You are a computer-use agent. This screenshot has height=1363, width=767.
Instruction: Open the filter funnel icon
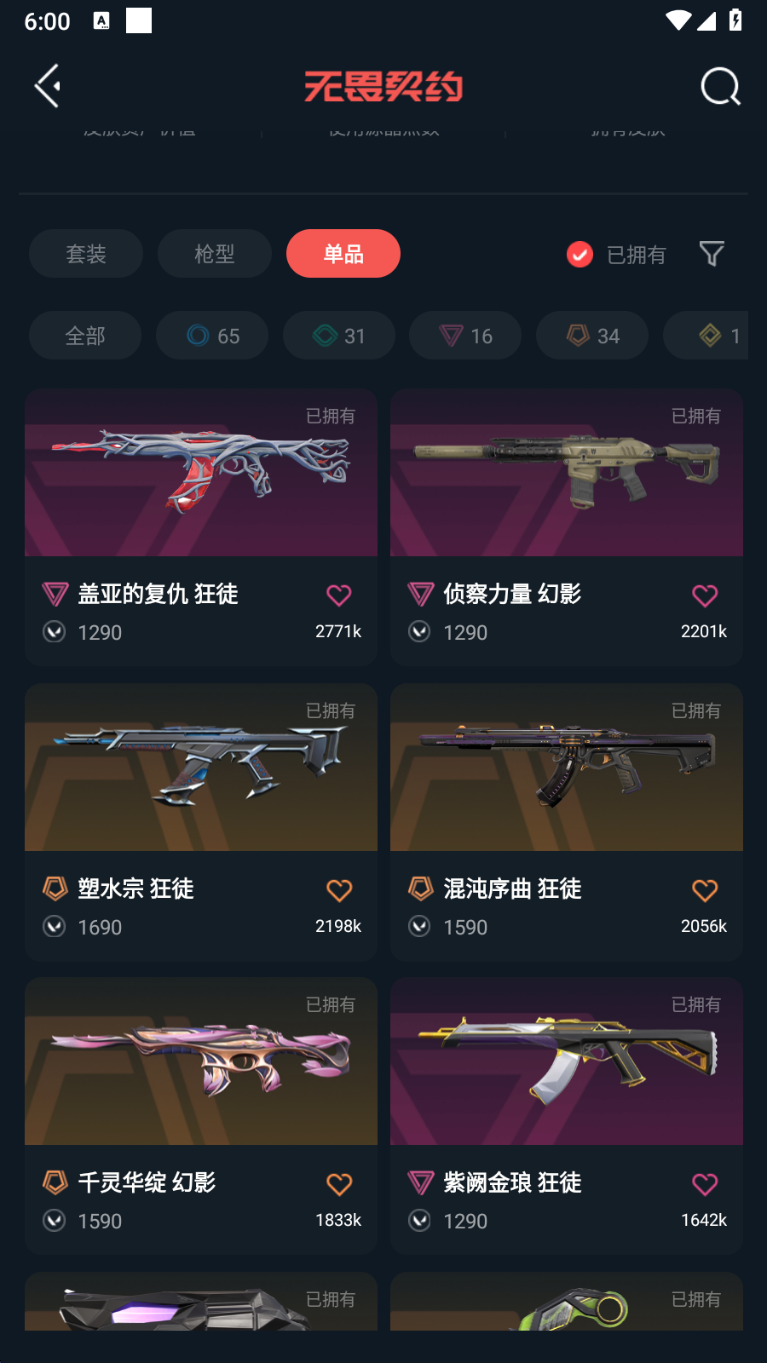(x=711, y=254)
